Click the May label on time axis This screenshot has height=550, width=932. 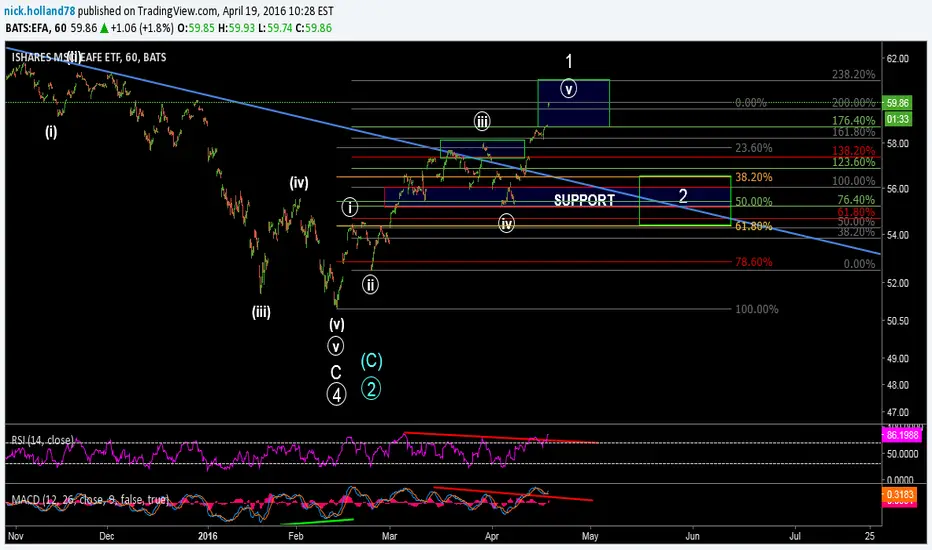point(590,536)
